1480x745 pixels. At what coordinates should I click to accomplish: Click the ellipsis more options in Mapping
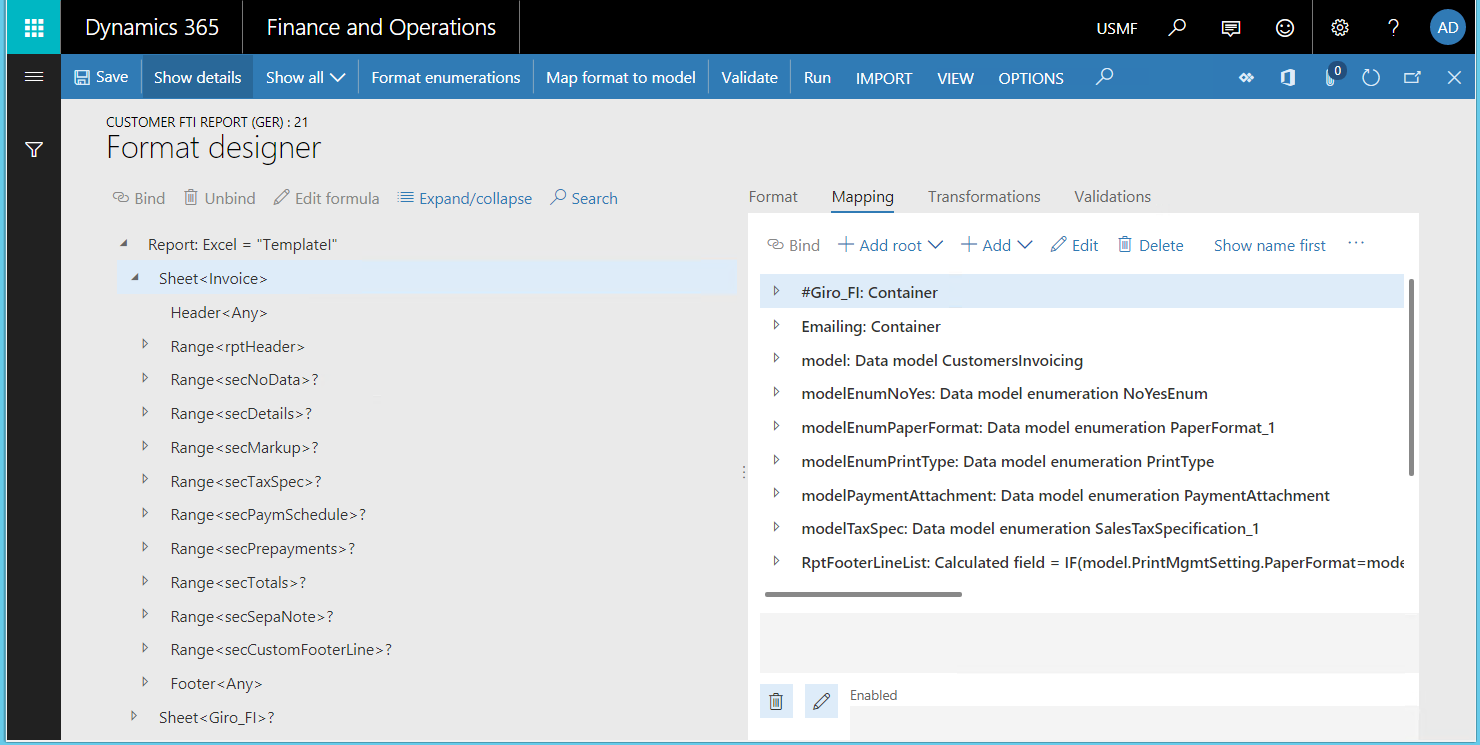[x=1356, y=243]
